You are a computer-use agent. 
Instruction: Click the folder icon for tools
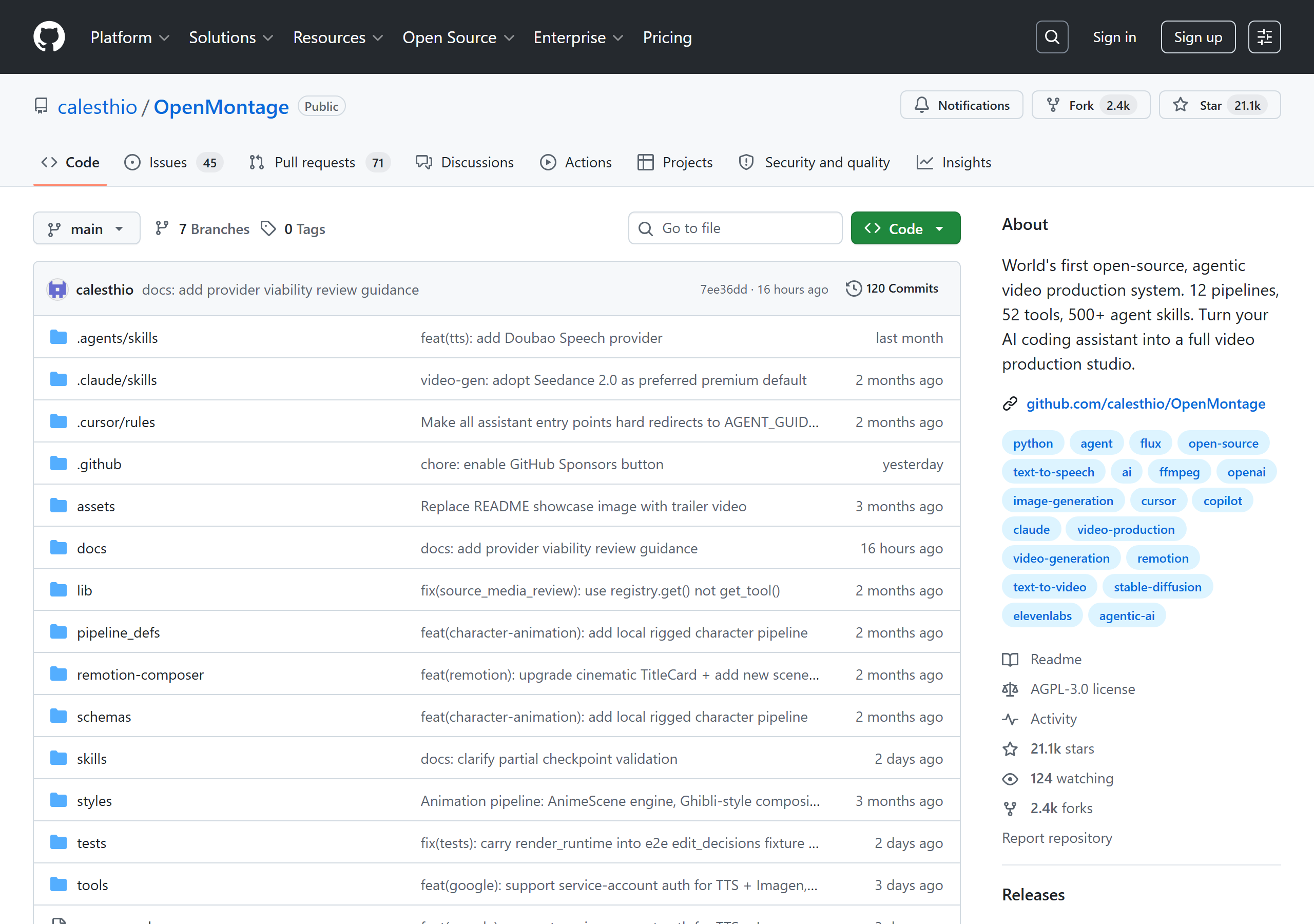59,884
